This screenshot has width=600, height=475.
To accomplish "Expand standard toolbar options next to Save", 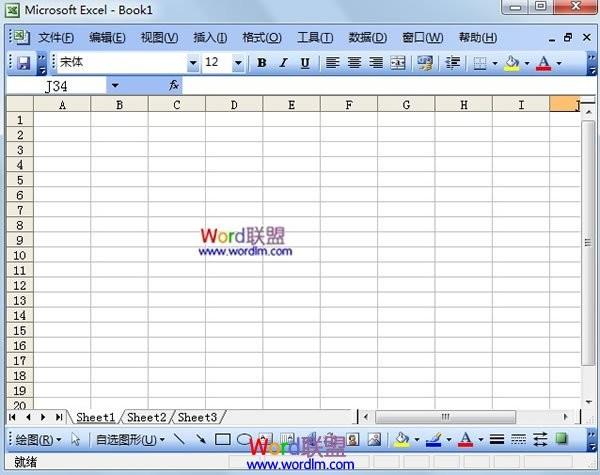I will coord(42,64).
